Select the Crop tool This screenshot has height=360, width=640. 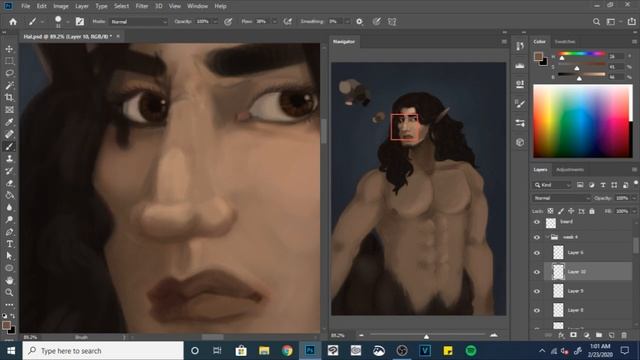pos(9,98)
